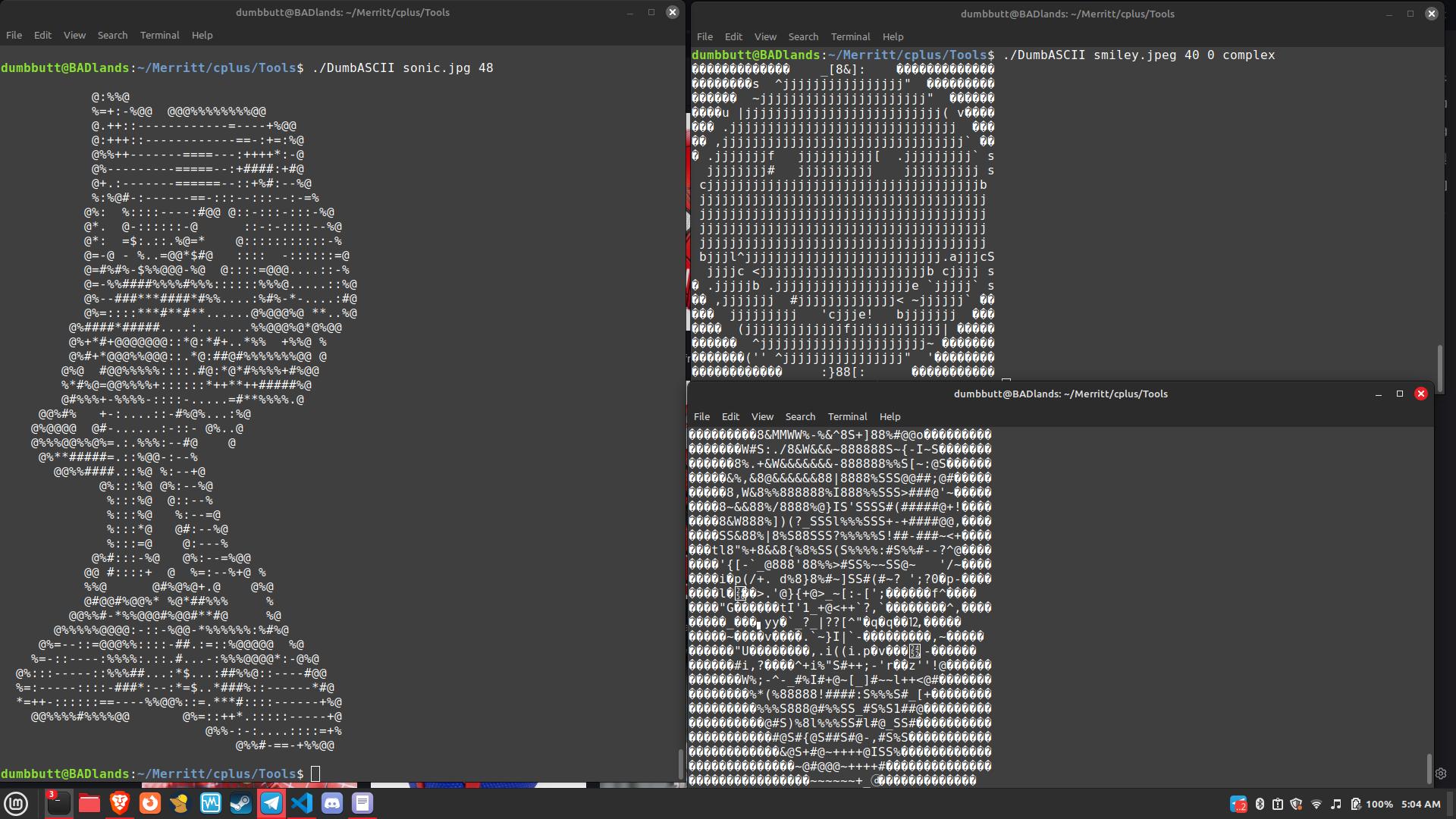
Task: Launch Brave browser from the taskbar
Action: pyautogui.click(x=120, y=803)
